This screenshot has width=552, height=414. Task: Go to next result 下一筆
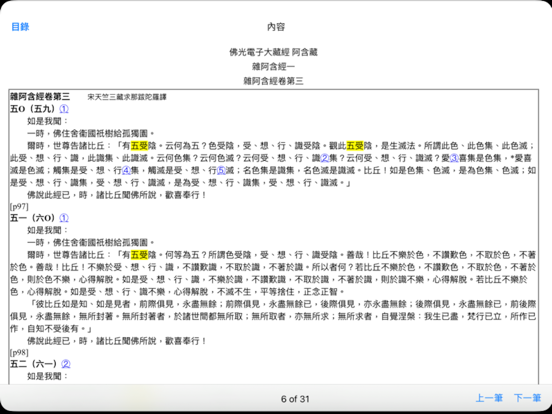(527, 398)
